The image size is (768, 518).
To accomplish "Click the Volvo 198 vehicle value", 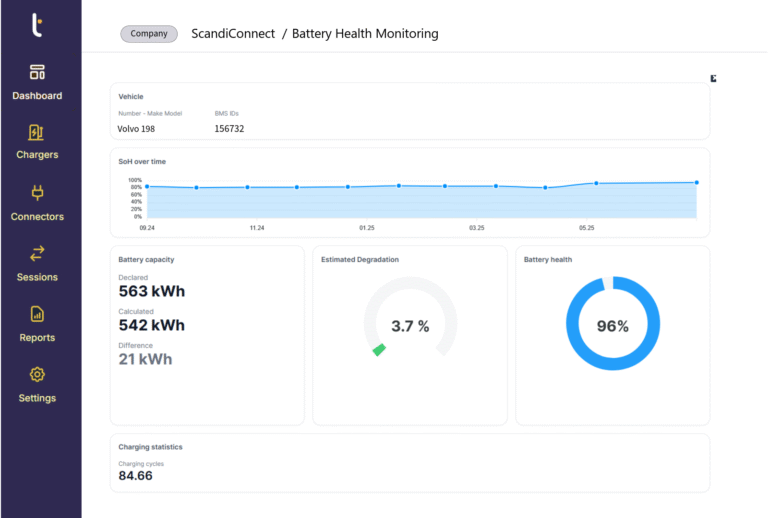I will click(x=137, y=129).
